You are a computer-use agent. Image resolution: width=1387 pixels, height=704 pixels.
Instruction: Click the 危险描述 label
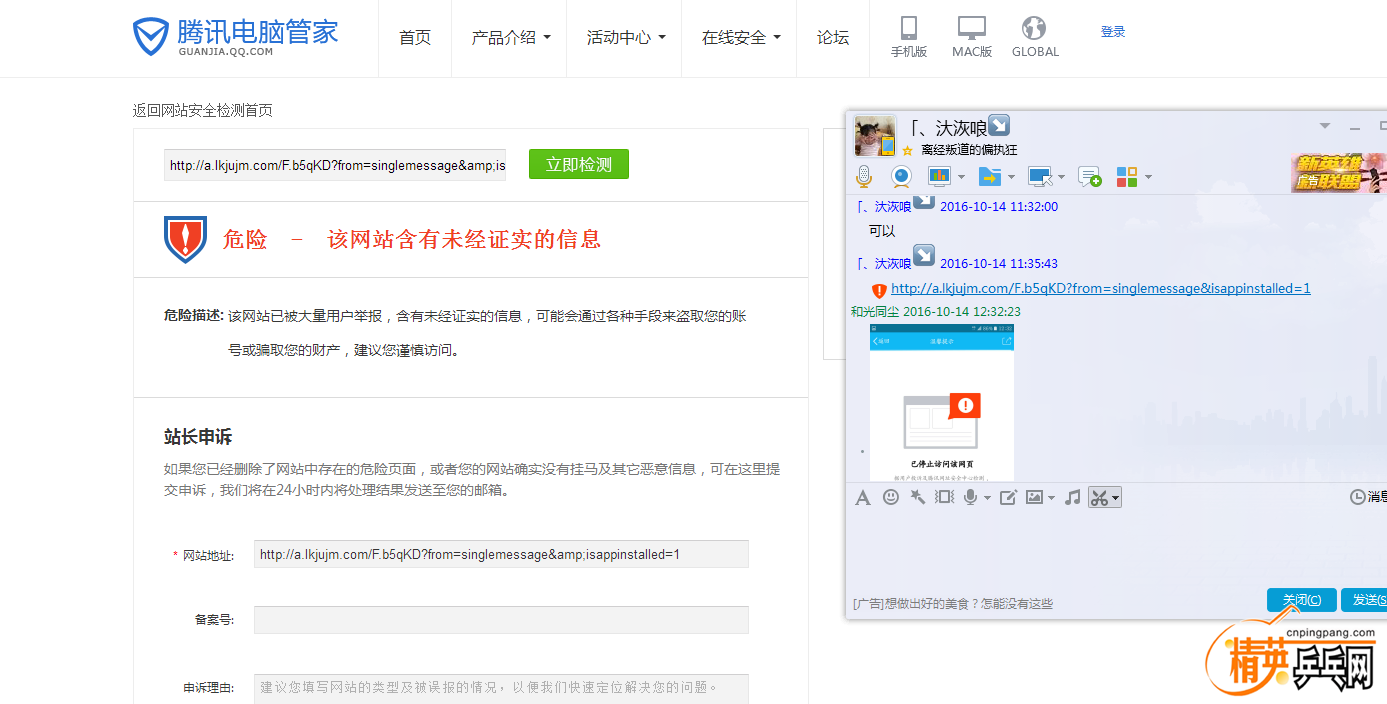tap(194, 316)
